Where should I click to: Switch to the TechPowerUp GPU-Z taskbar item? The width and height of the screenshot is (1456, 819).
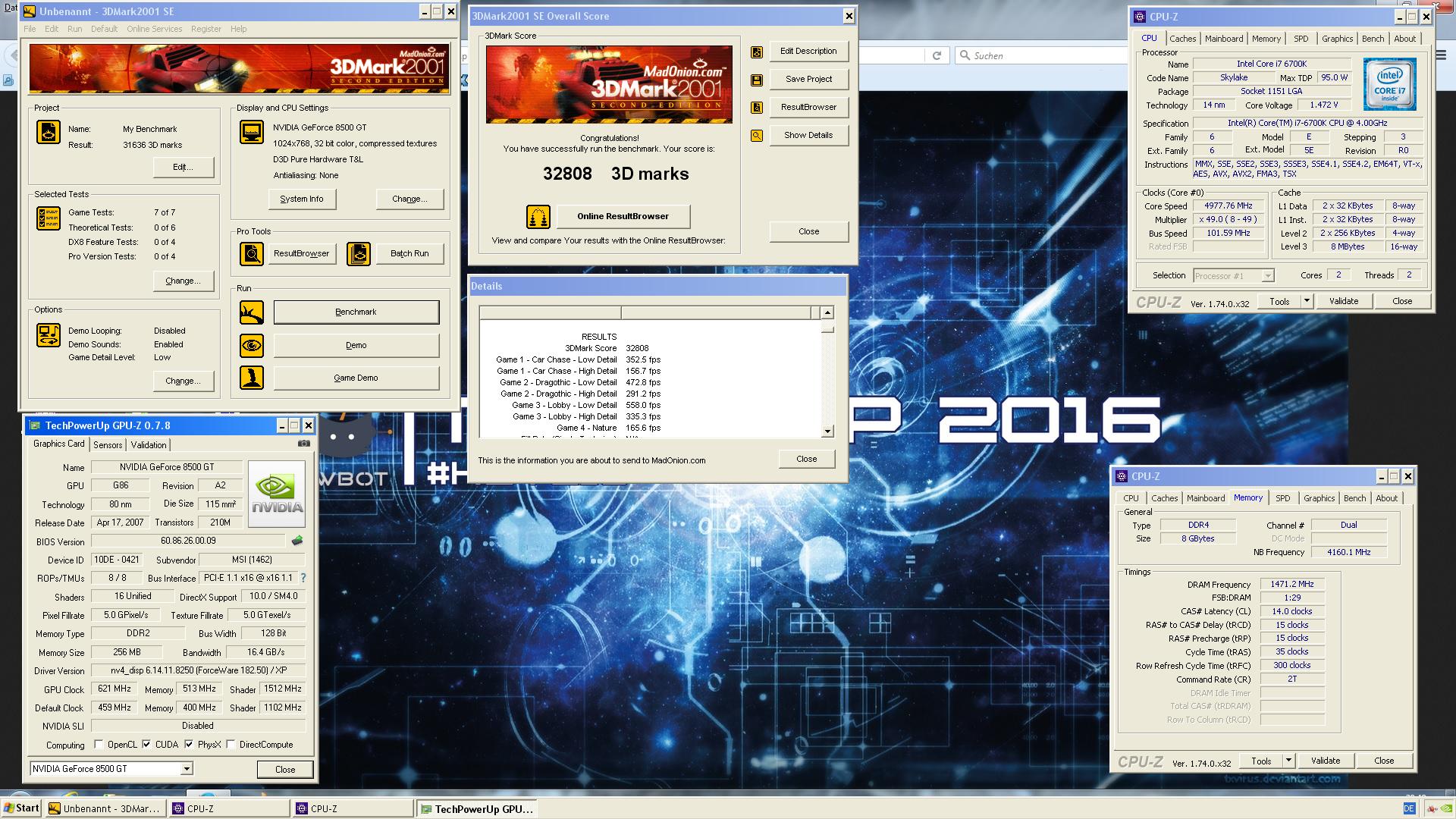pos(477,809)
